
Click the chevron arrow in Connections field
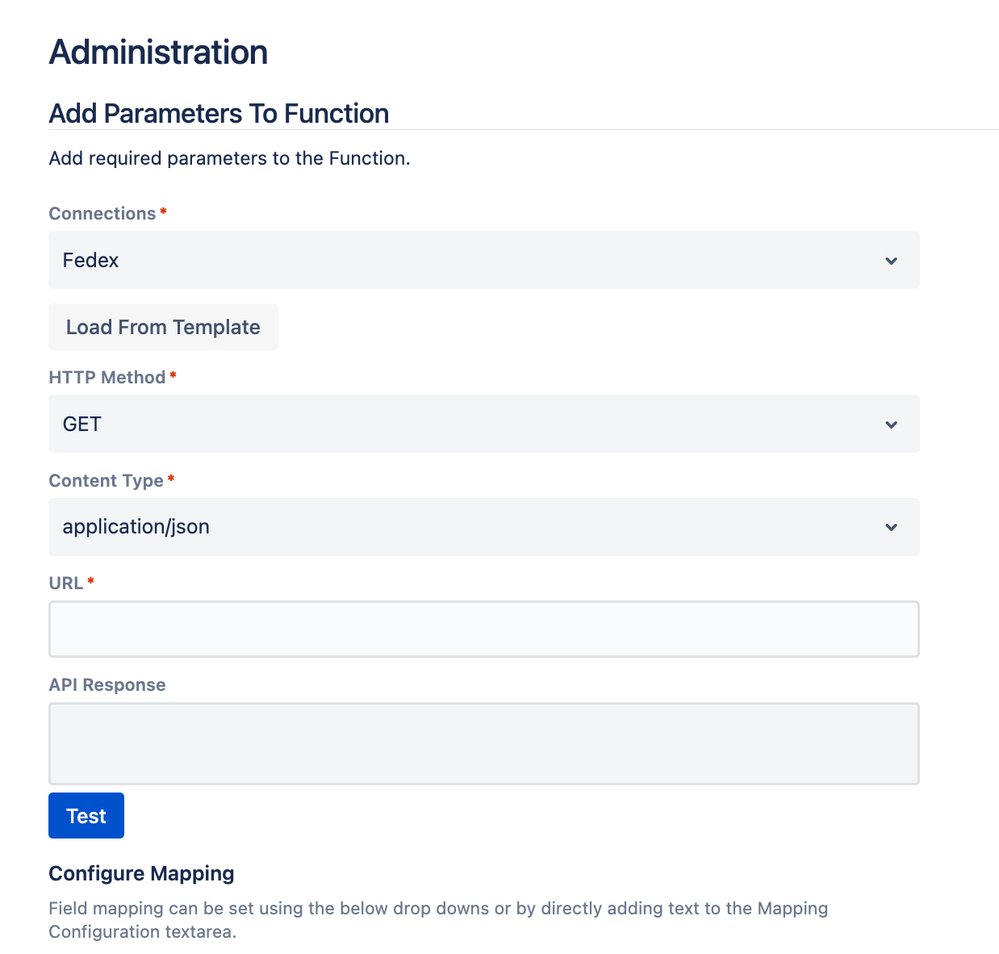[891, 261]
